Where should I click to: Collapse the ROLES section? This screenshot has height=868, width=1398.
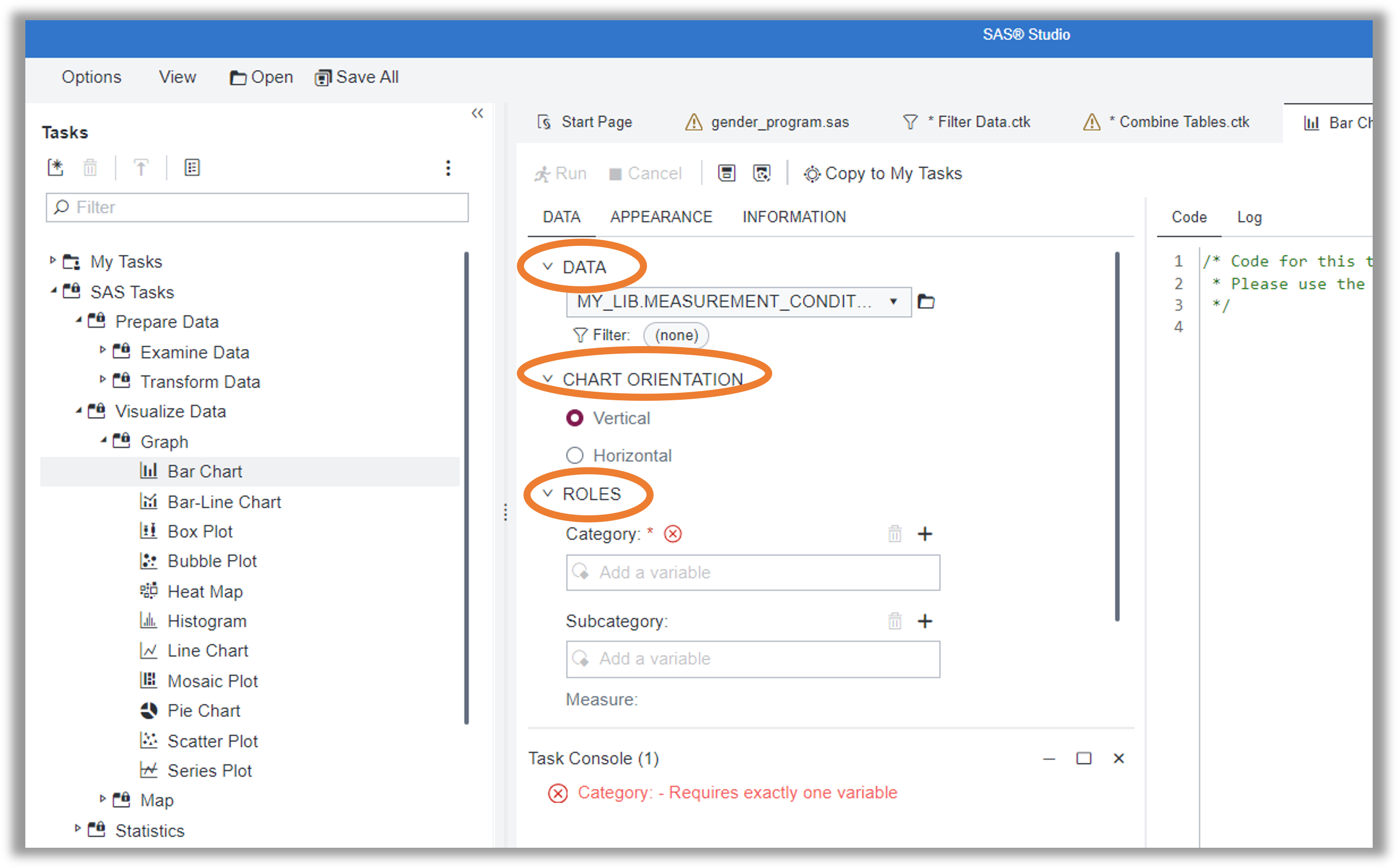(x=547, y=493)
